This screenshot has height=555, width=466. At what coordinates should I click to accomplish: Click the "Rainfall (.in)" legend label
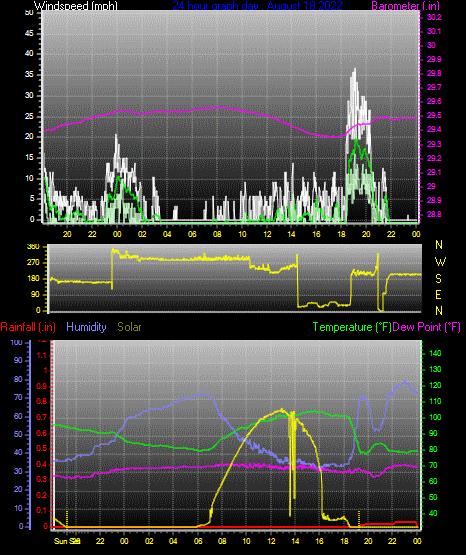(28, 327)
